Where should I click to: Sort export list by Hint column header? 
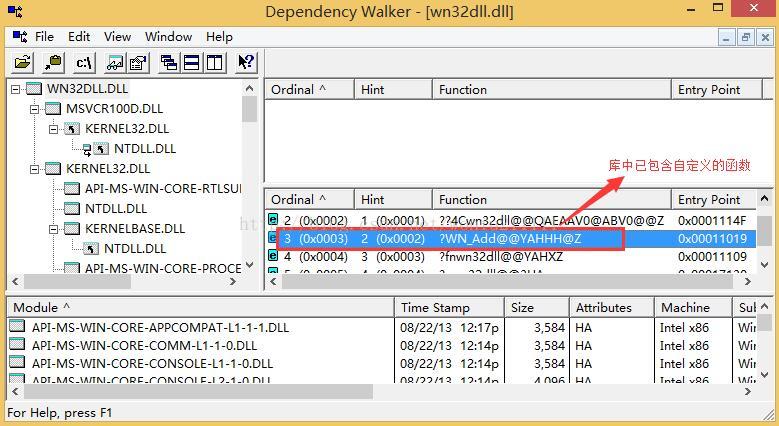pyautogui.click(x=393, y=199)
